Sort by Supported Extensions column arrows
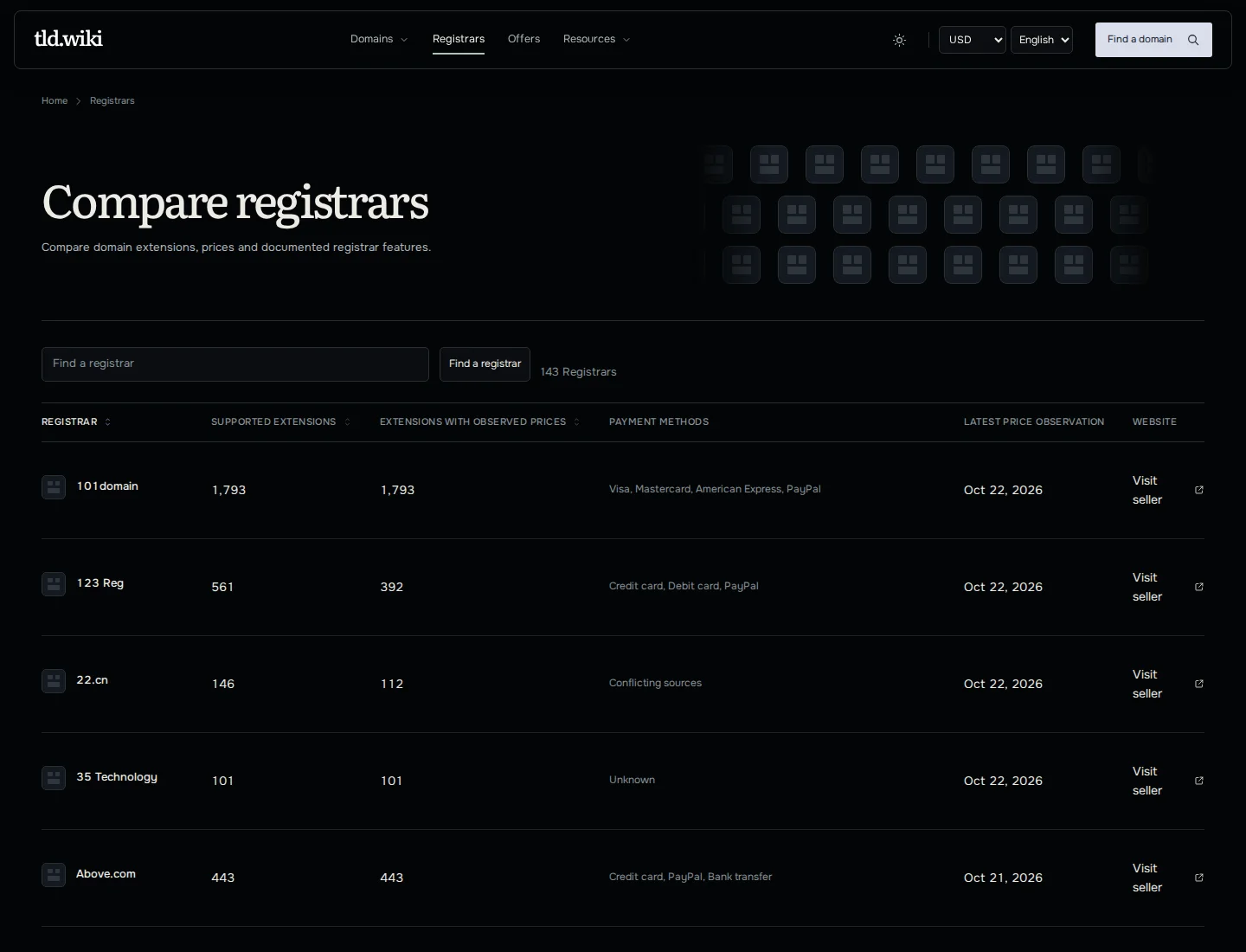This screenshot has width=1246, height=952. tap(347, 422)
